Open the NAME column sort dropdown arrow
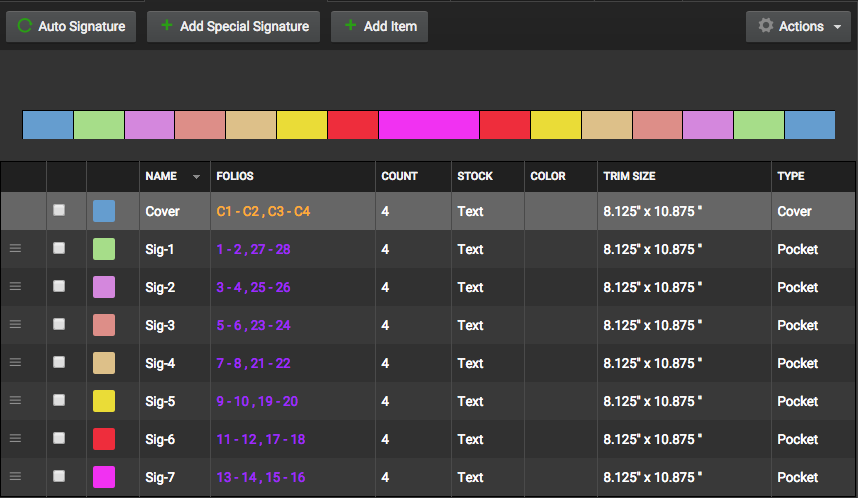The width and height of the screenshot is (858, 498). click(196, 177)
